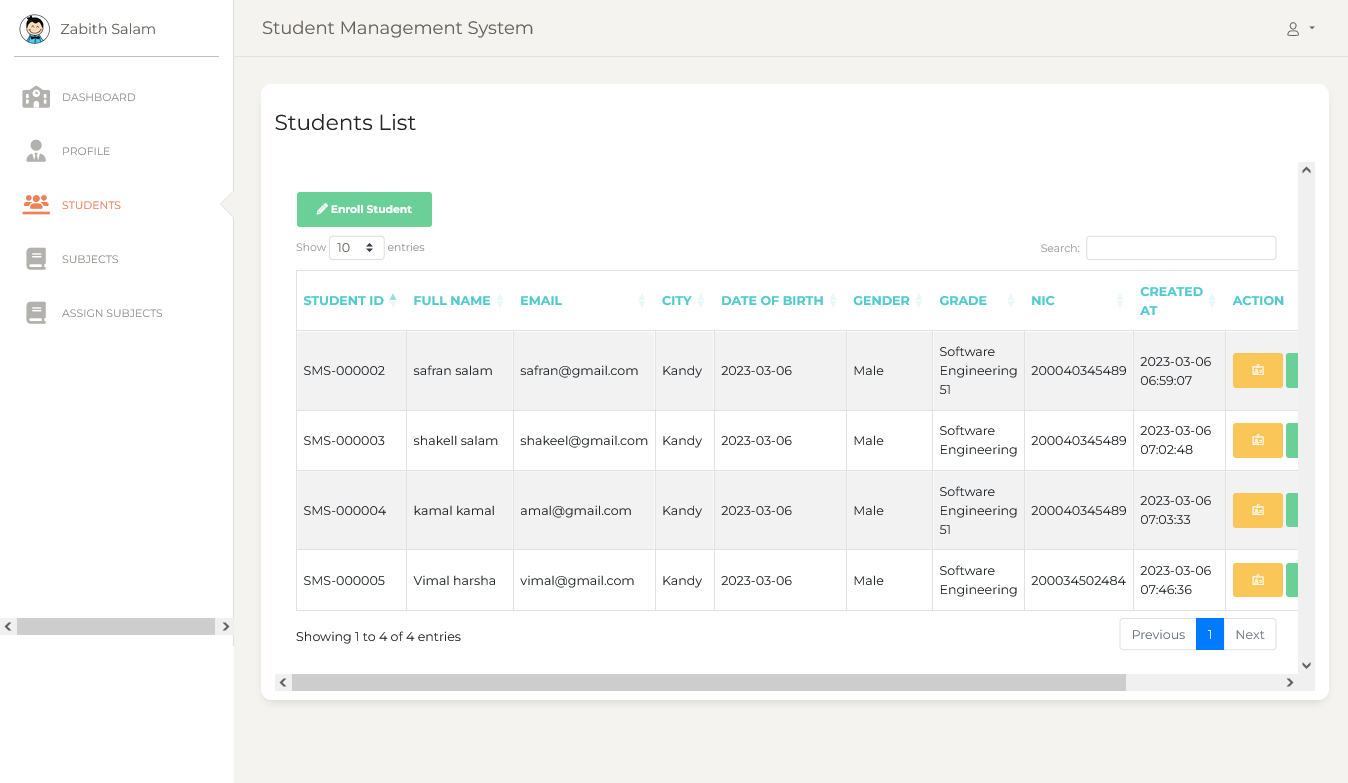Viewport: 1348px width, 783px height.
Task: Sort table by Created At column
Action: tap(1179, 300)
